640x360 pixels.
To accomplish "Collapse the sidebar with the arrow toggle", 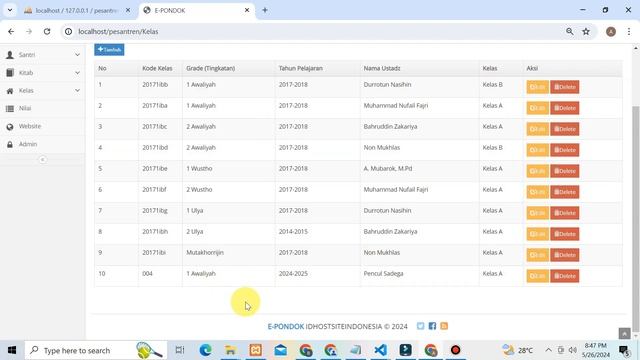I will pos(42,160).
